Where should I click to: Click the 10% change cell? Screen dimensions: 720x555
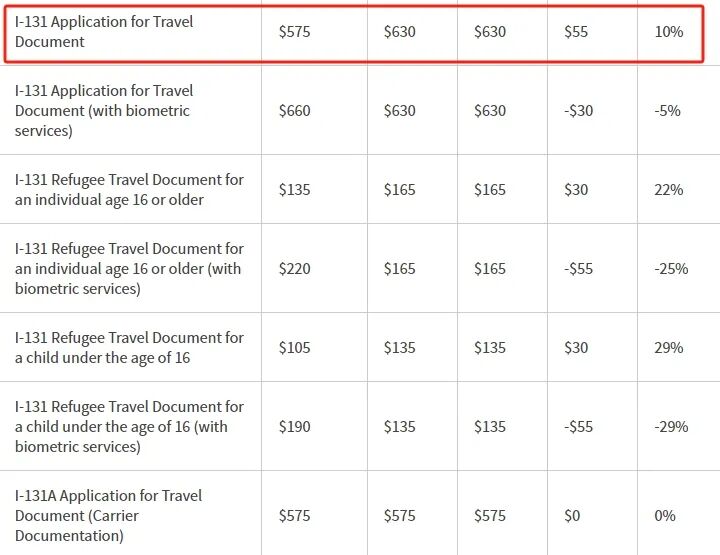click(x=669, y=32)
